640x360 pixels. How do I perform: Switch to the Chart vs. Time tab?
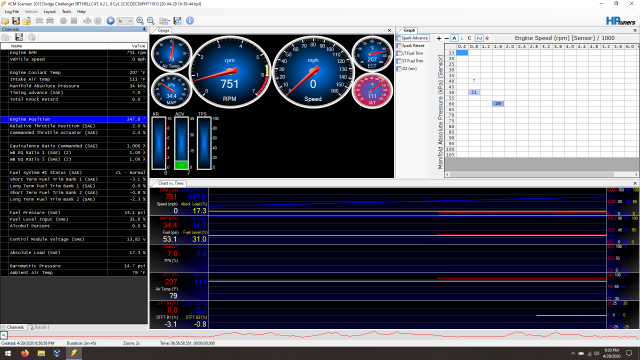click(x=170, y=184)
